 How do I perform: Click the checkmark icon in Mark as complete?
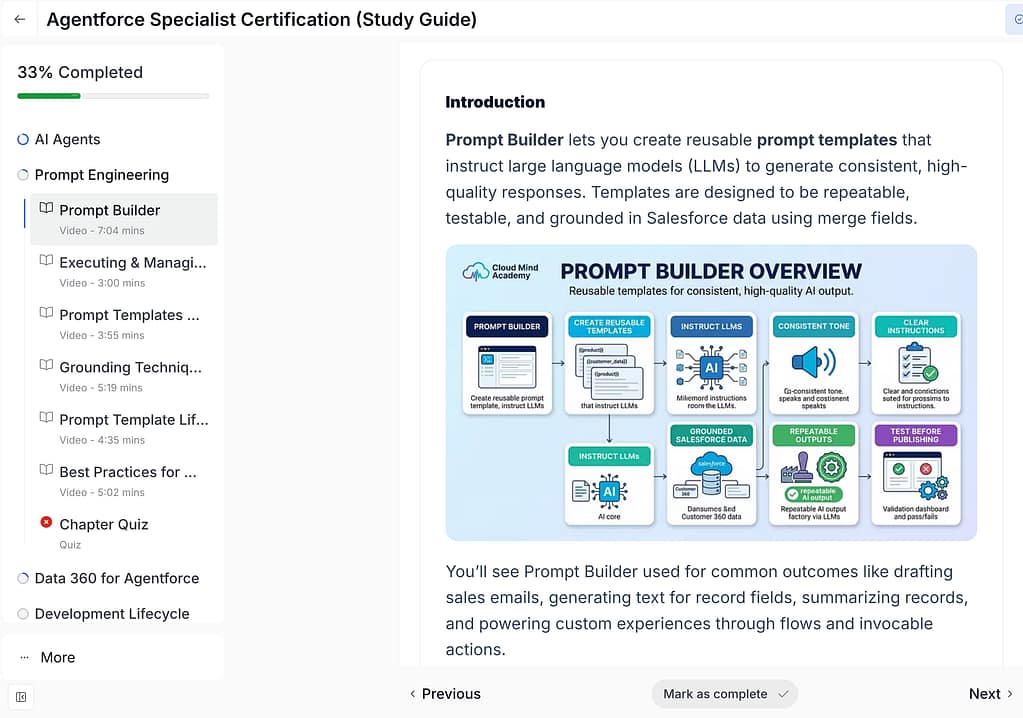tap(784, 694)
